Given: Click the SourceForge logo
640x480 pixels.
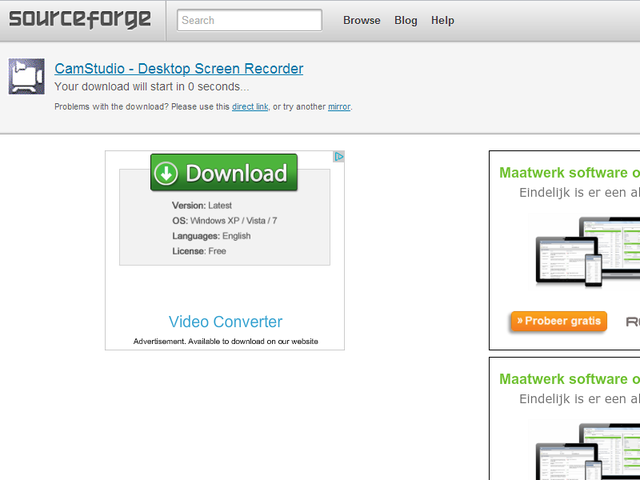Looking at the screenshot, I should pyautogui.click(x=80, y=20).
